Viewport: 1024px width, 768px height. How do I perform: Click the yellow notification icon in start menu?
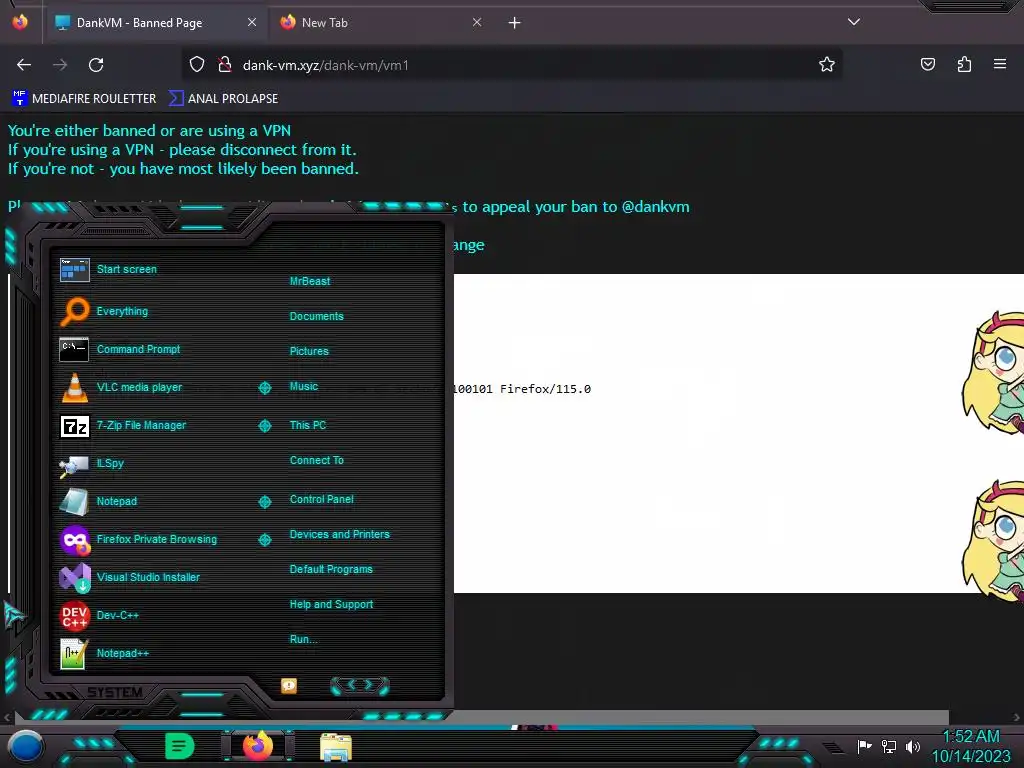(x=289, y=685)
